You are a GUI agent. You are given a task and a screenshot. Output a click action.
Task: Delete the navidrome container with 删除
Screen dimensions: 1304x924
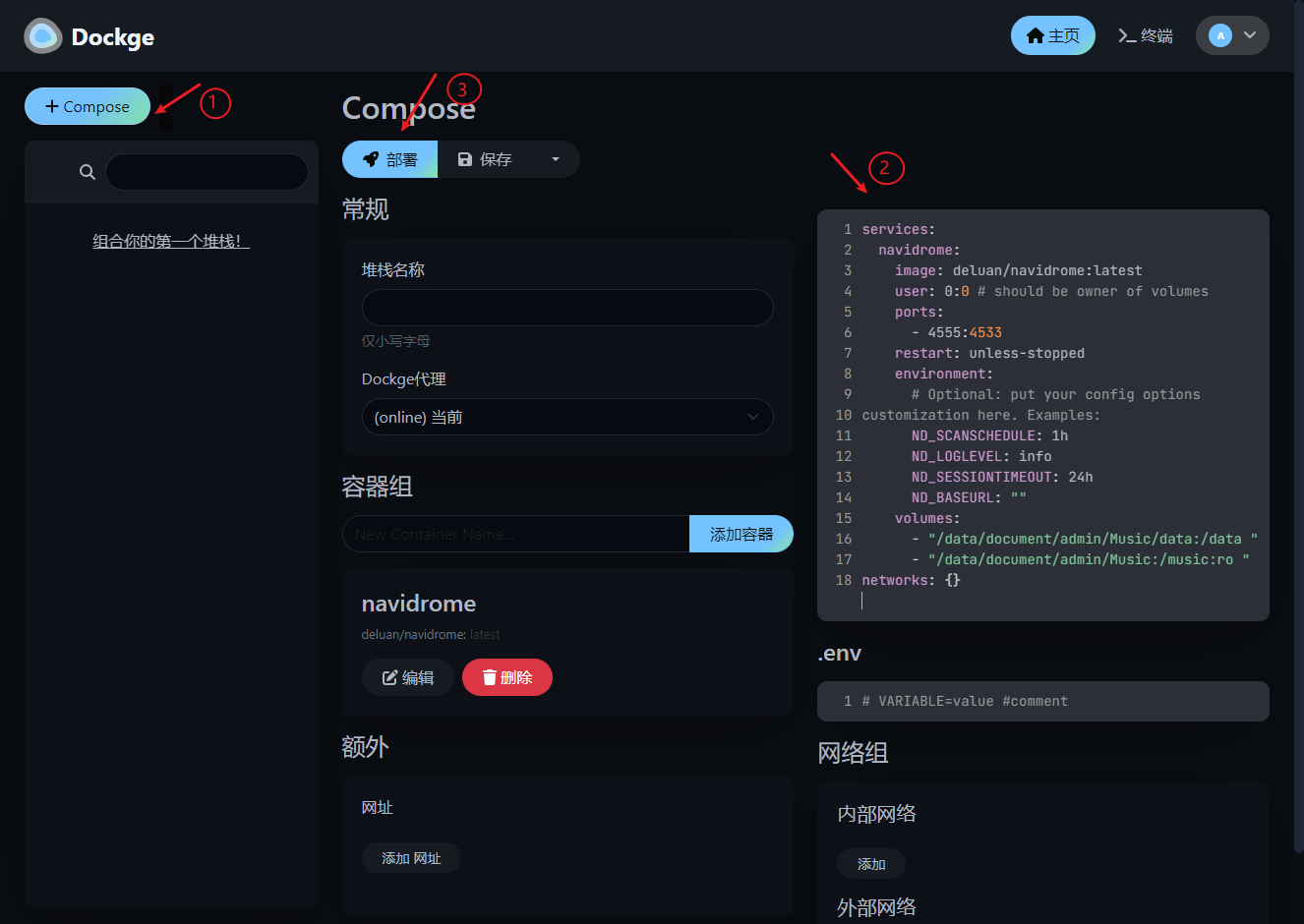(507, 677)
